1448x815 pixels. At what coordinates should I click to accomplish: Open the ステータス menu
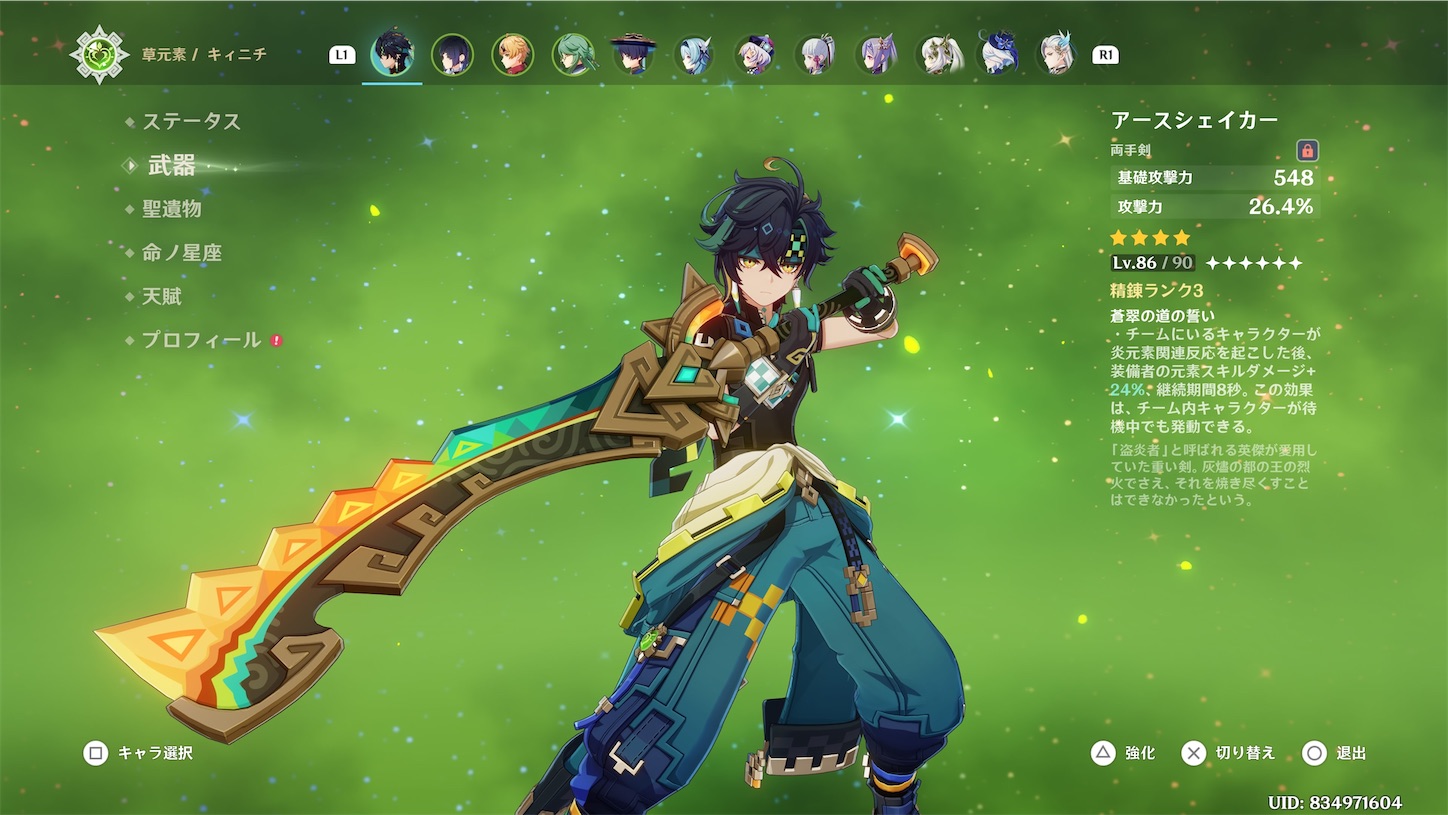click(191, 121)
